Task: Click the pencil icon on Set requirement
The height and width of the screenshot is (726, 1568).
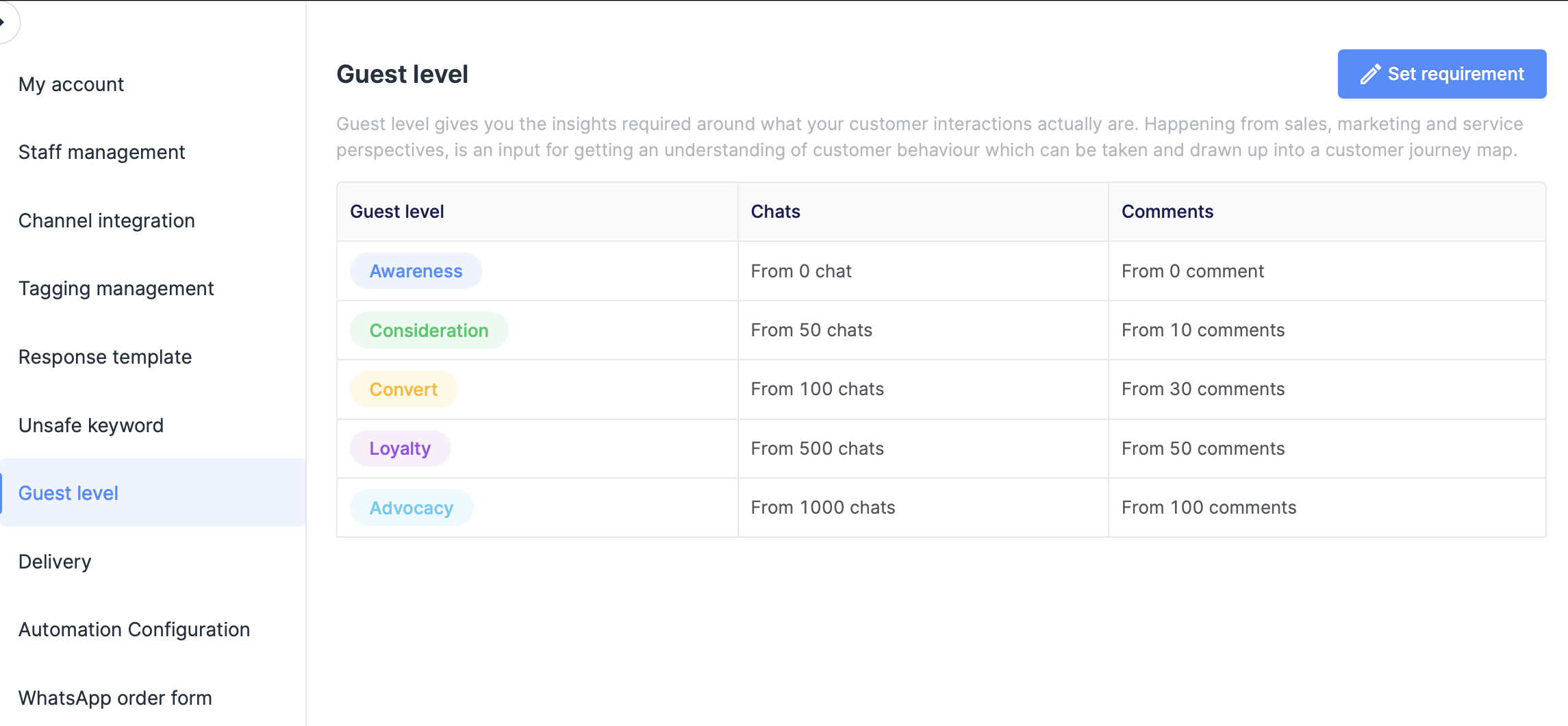Action: tap(1370, 74)
